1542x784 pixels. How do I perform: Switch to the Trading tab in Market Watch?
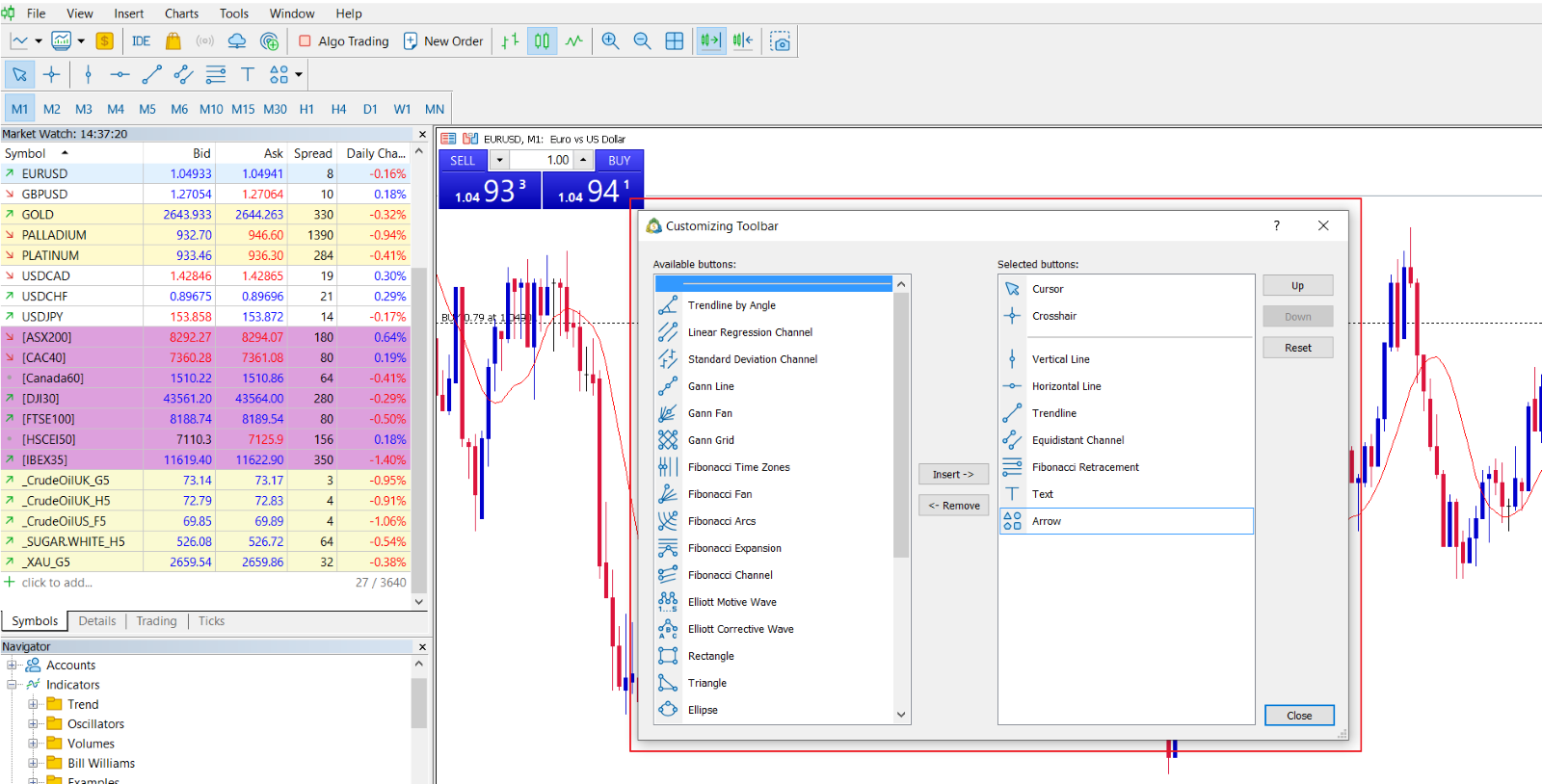[x=156, y=621]
